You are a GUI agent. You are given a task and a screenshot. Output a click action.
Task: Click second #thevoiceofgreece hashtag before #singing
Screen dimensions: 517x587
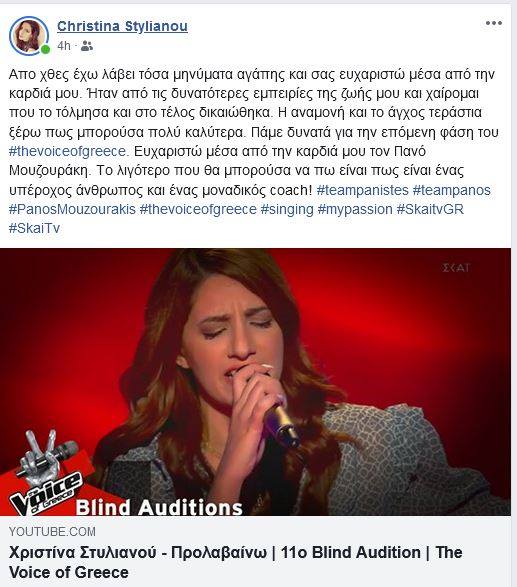coord(198,209)
